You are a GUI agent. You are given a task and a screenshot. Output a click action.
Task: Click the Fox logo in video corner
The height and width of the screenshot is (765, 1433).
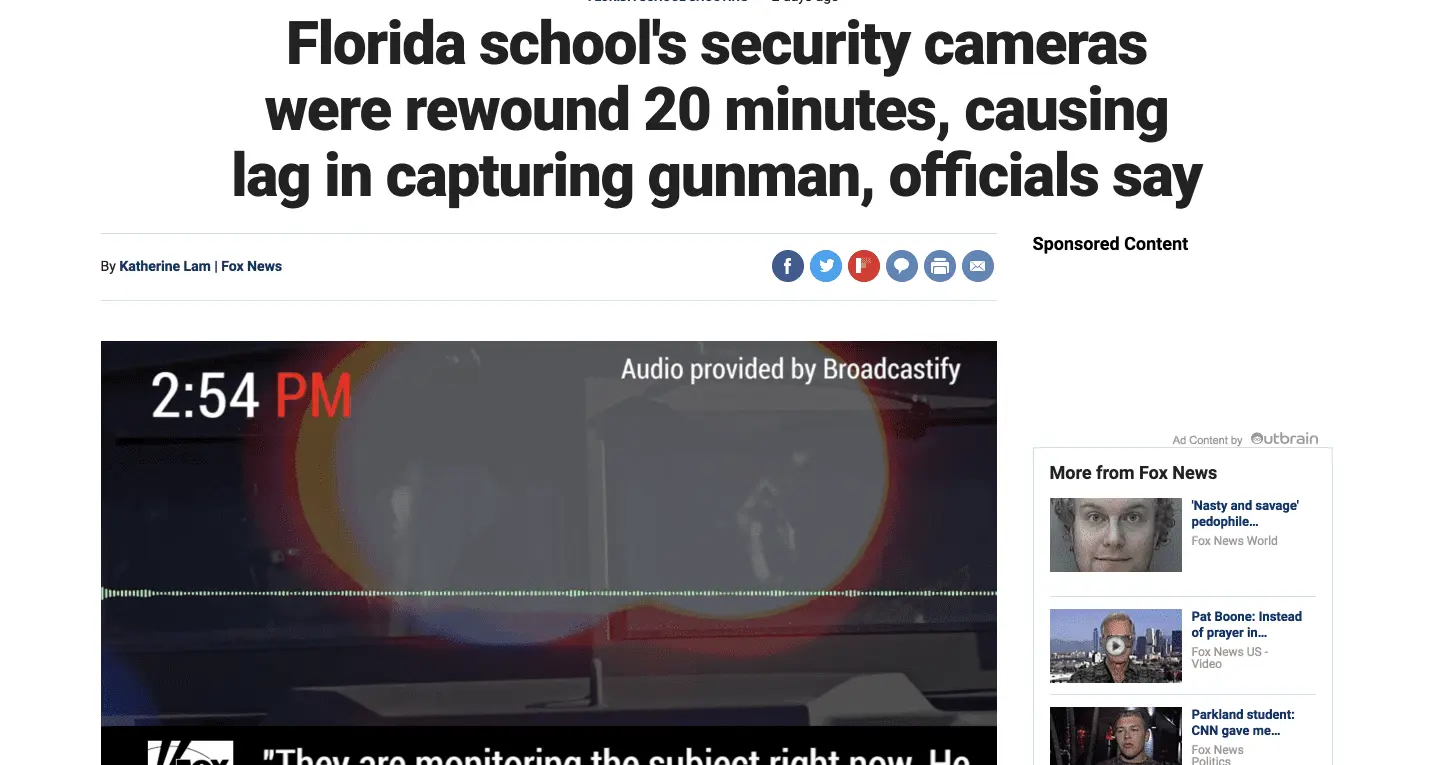click(x=190, y=752)
